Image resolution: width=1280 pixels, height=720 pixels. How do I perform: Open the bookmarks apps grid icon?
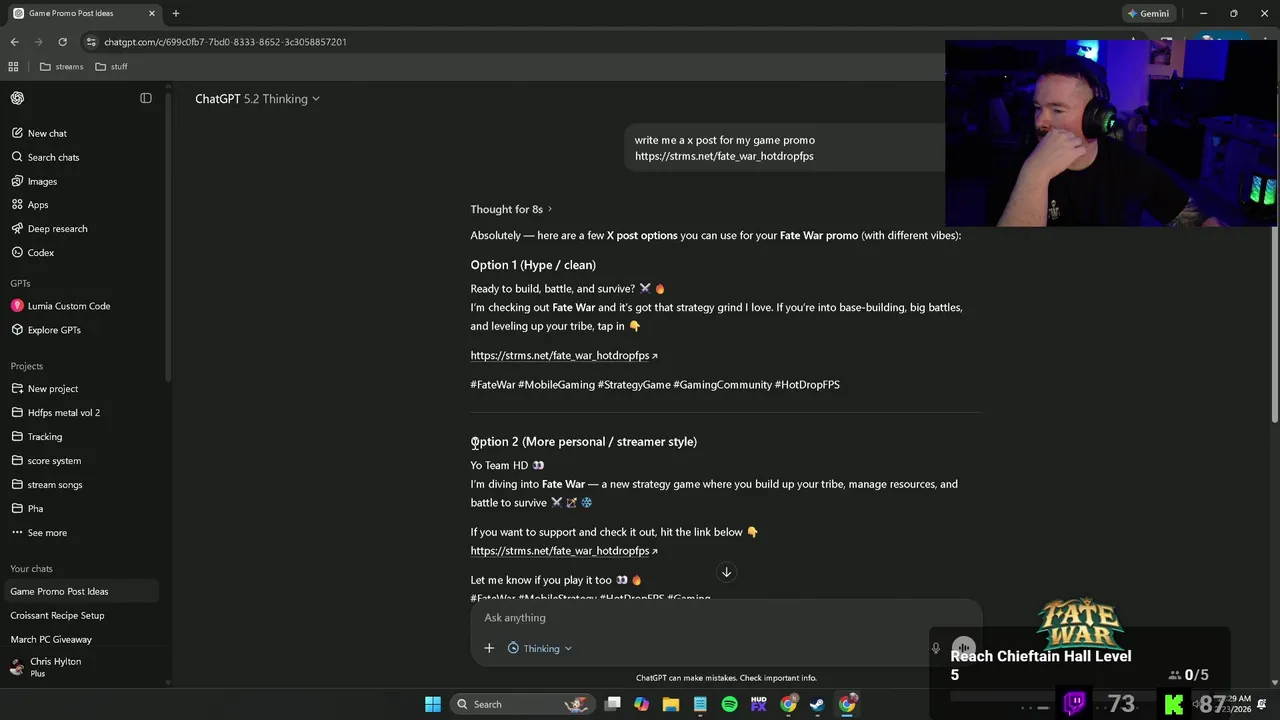[13, 67]
